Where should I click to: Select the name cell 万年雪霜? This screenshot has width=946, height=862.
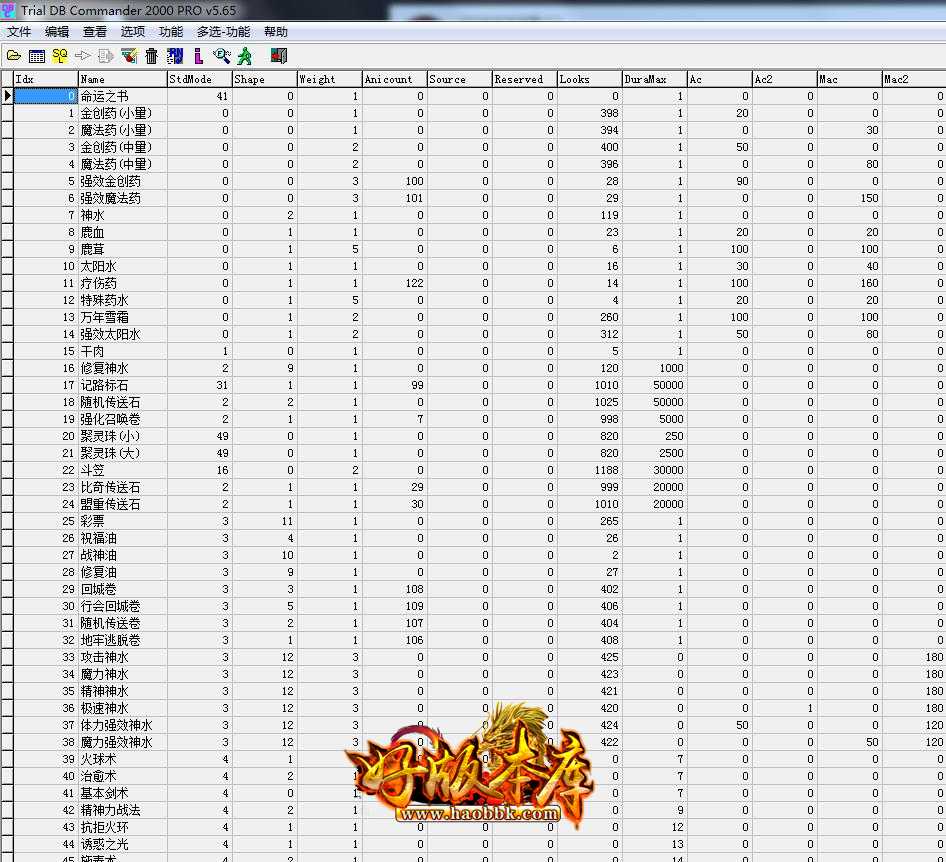pyautogui.click(x=122, y=317)
